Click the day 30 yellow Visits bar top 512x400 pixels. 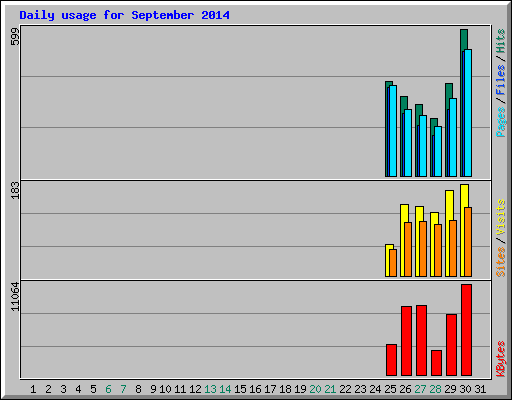[x=465, y=196]
